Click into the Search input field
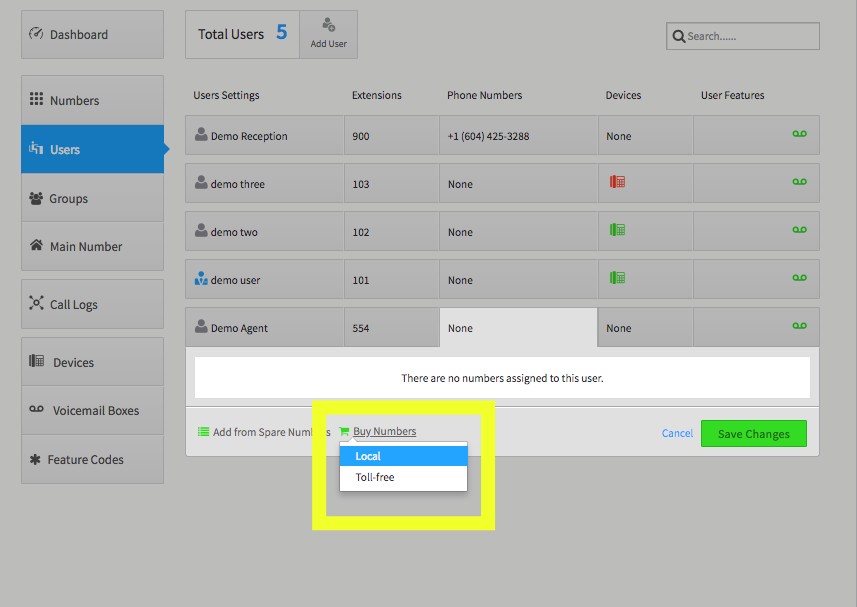This screenshot has height=607, width=857. 743,36
